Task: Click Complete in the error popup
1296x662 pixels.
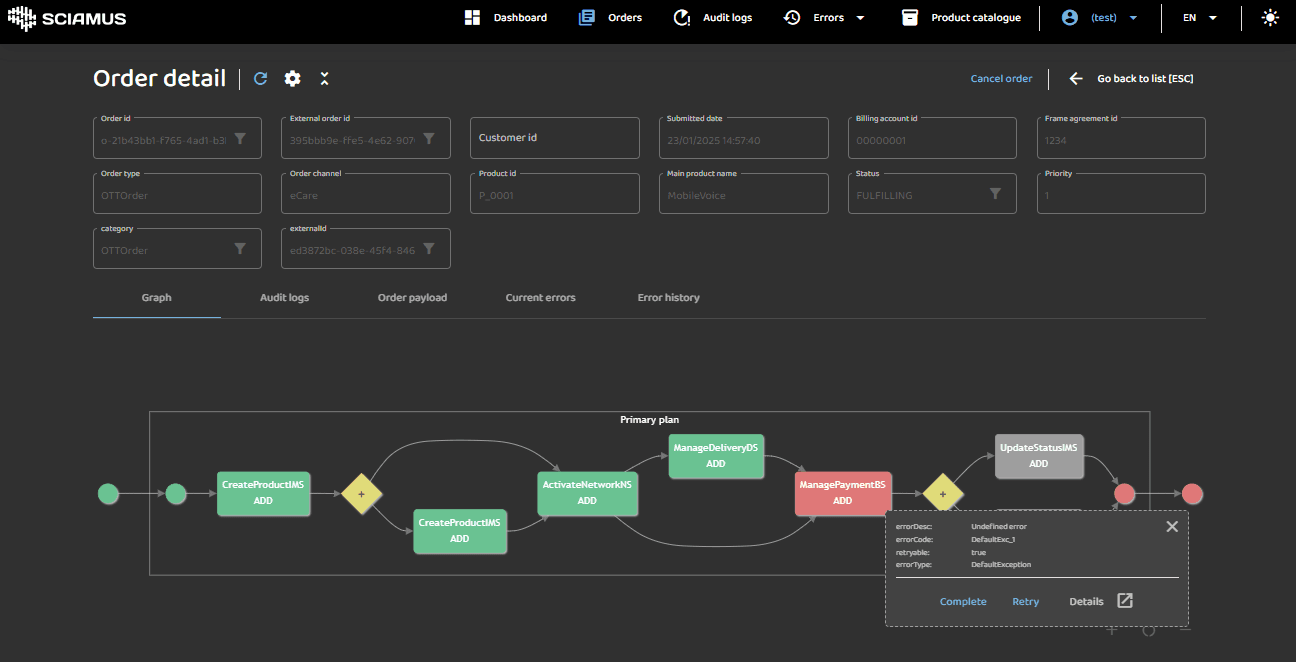Action: pos(963,602)
